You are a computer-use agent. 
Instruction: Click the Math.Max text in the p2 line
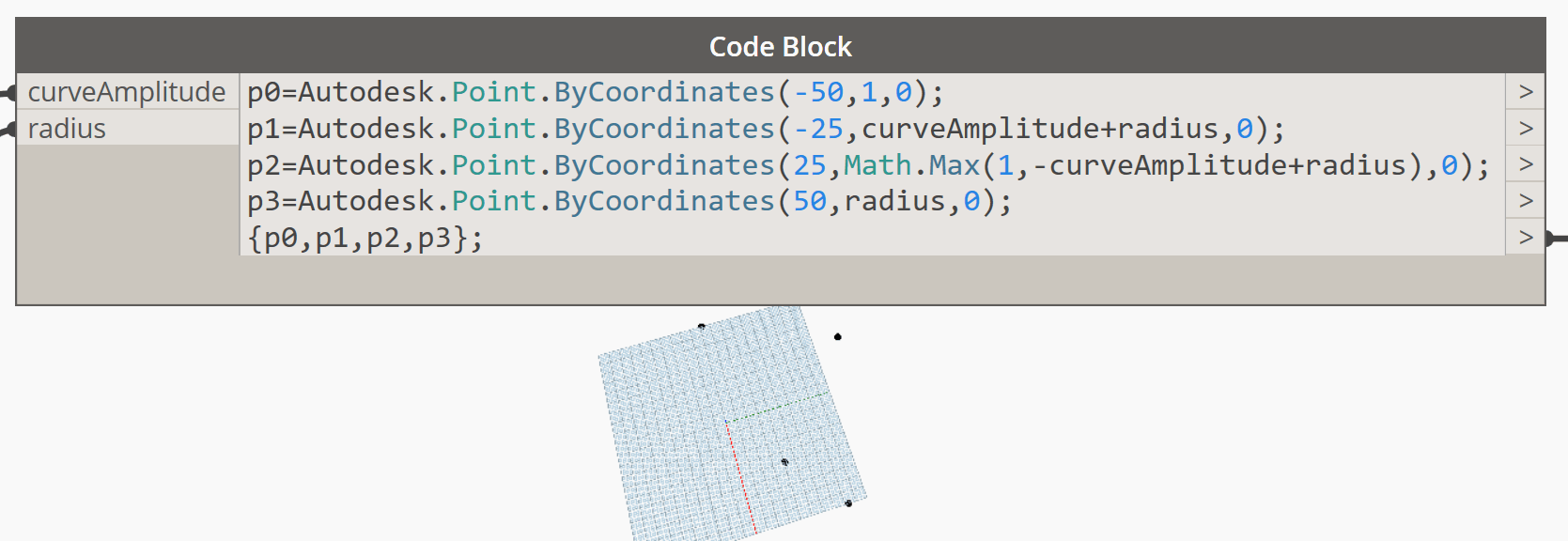pyautogui.click(x=911, y=165)
